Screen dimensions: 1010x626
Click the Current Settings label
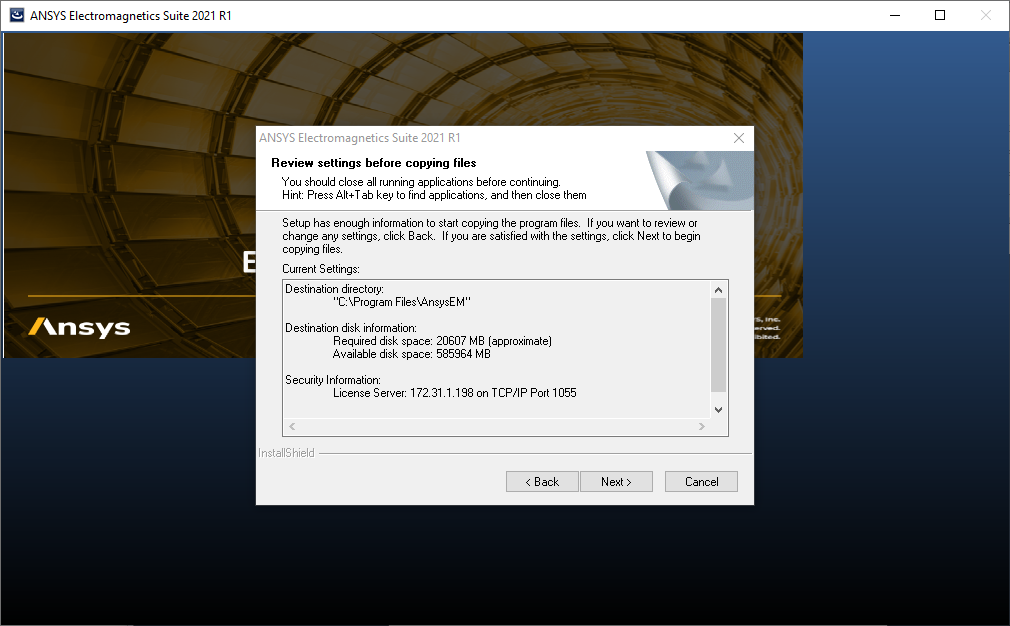pos(321,269)
